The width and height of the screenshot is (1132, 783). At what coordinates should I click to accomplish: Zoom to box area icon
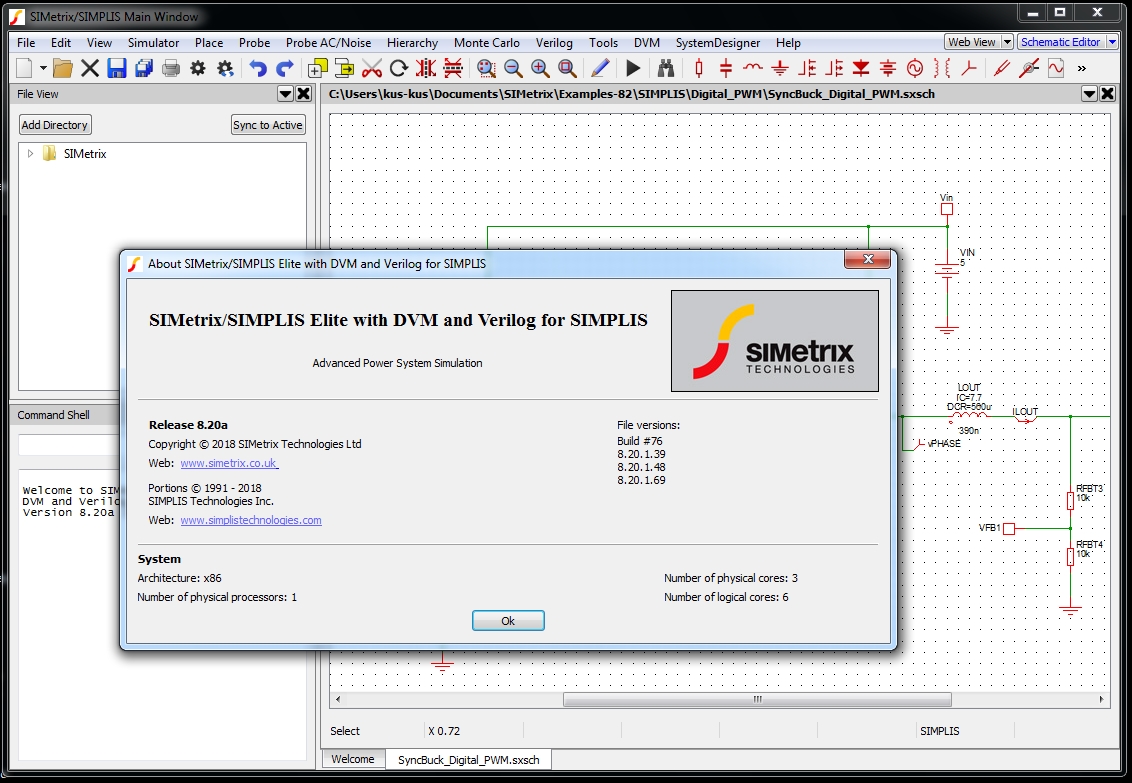486,69
